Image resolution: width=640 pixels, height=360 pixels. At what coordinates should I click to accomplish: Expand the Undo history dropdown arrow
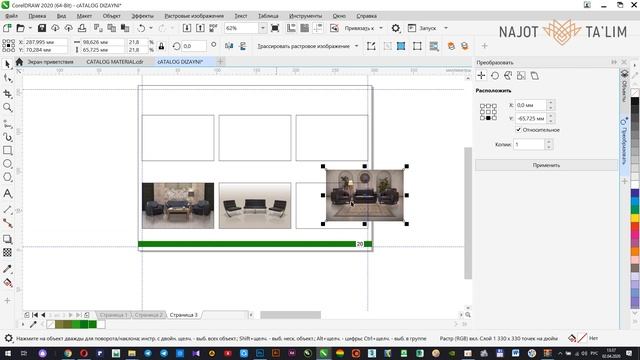[x=151, y=28]
